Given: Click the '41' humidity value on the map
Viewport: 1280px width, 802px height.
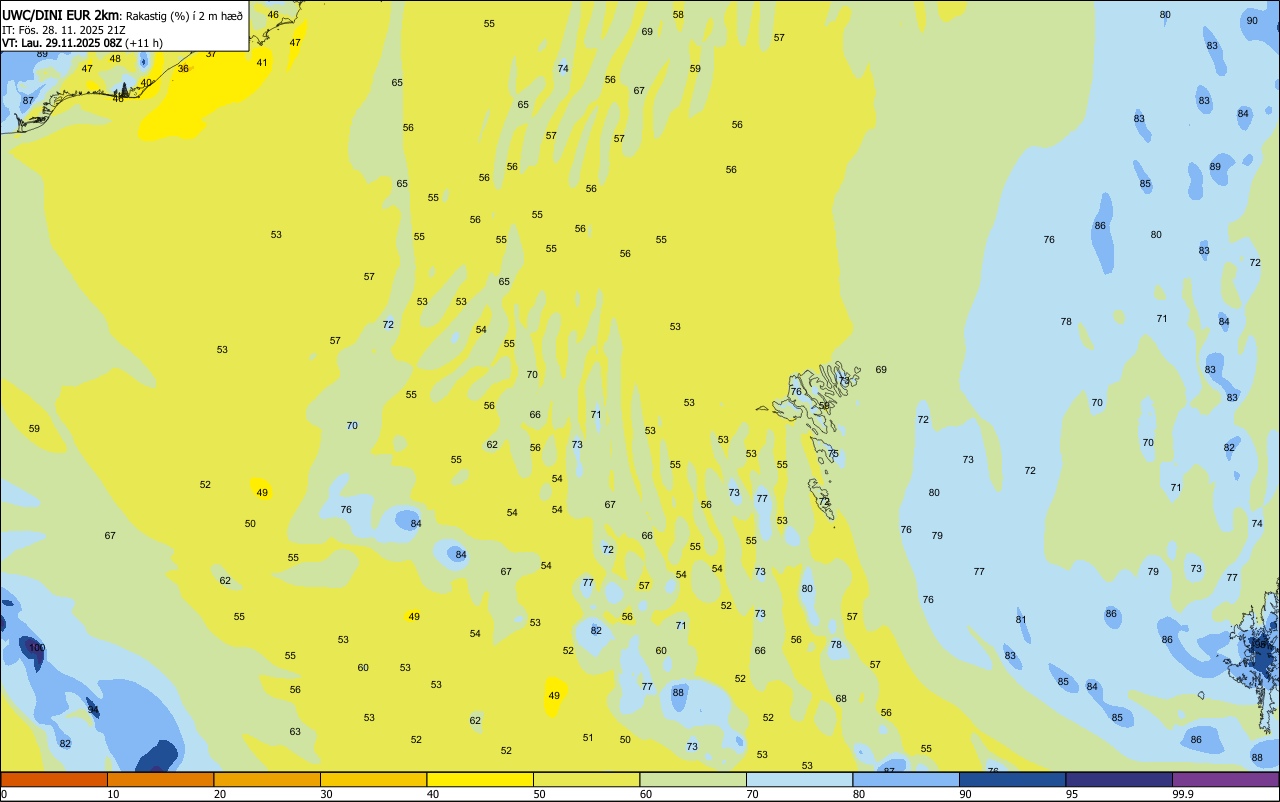Looking at the screenshot, I should [262, 63].
